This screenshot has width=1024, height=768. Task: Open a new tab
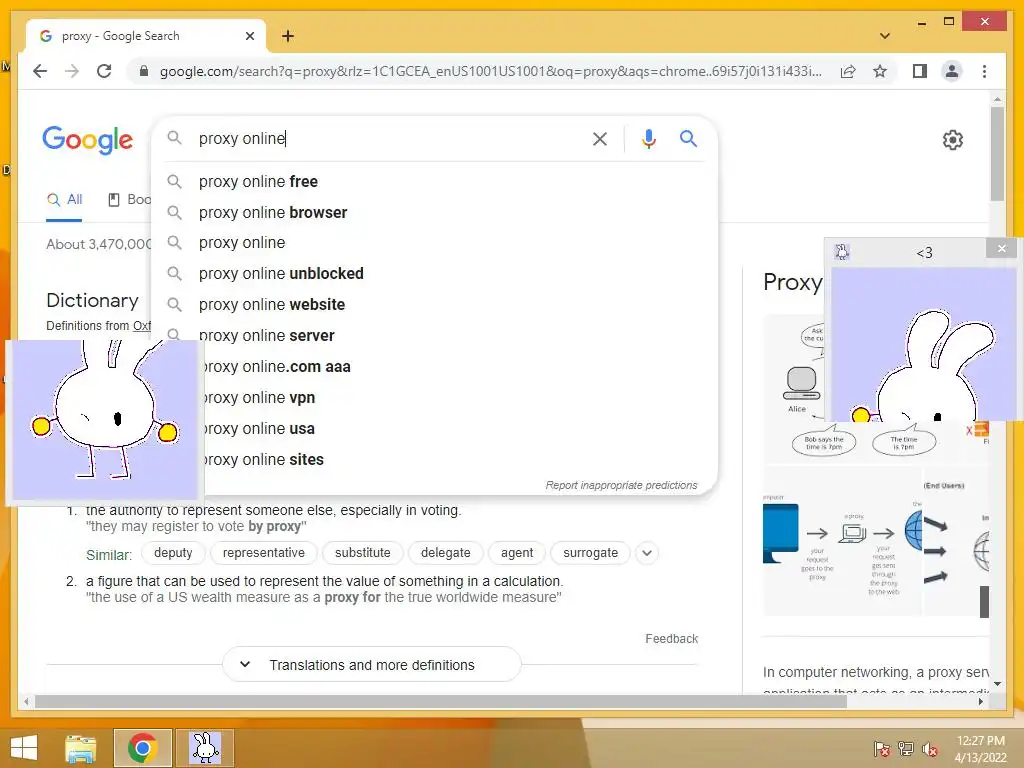pos(288,36)
